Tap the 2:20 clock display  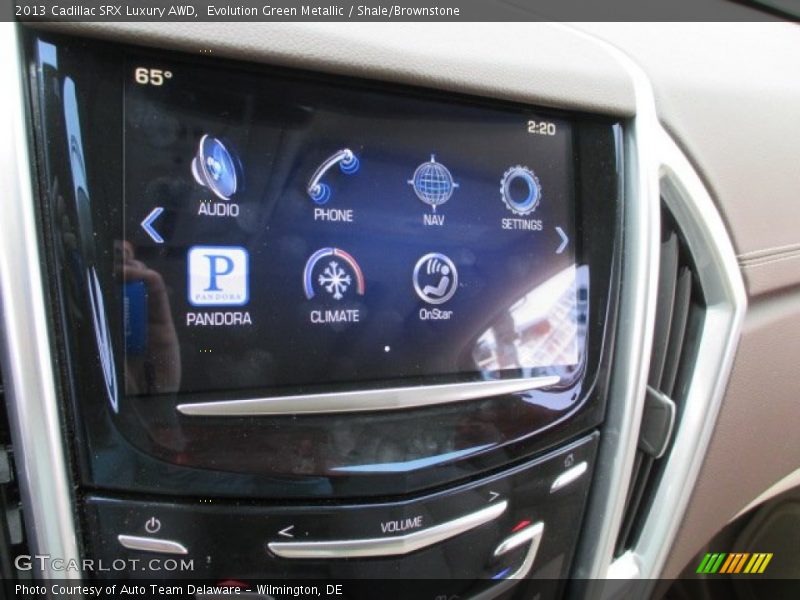(x=541, y=128)
